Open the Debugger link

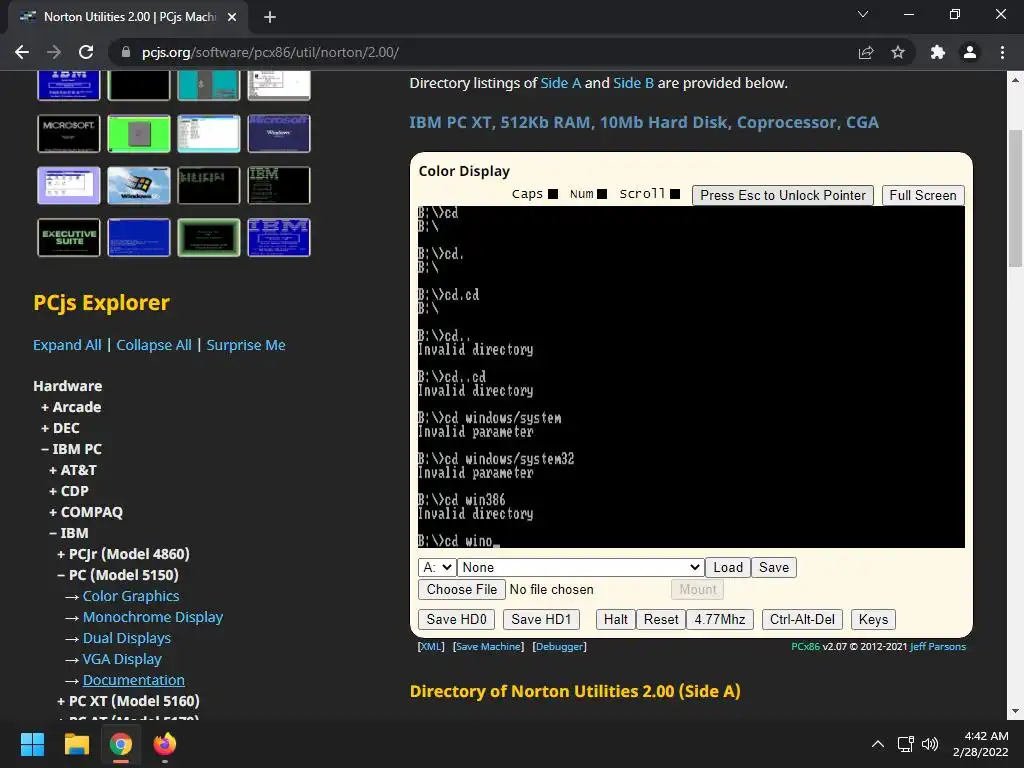pyautogui.click(x=560, y=647)
